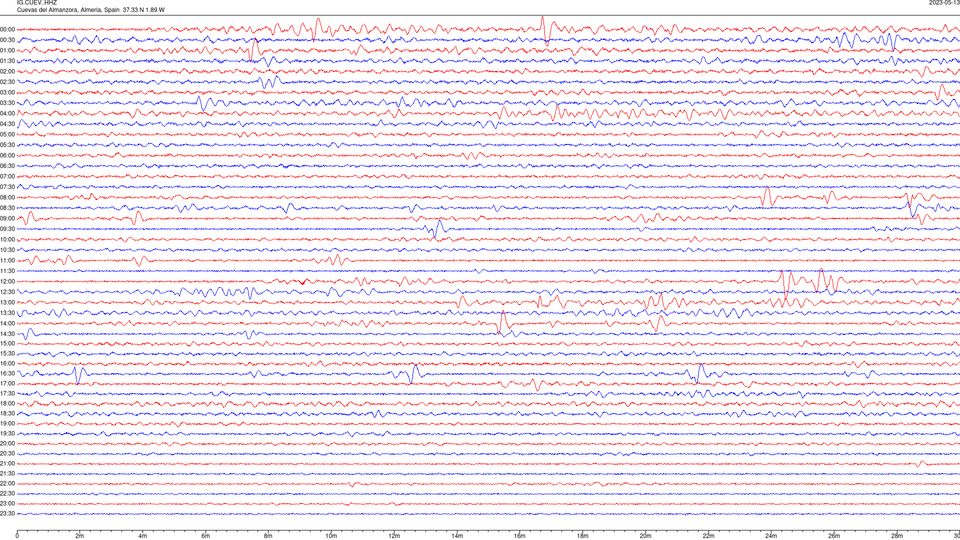Select the 23:00 trace time label
This screenshot has width=960, height=540.
[7, 504]
